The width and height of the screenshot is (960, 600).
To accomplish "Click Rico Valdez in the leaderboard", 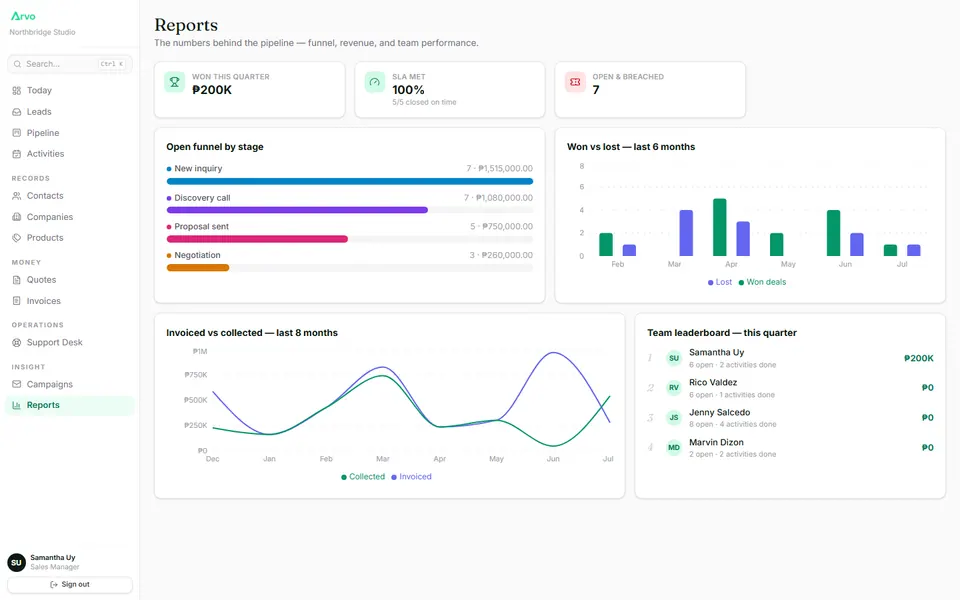I will tap(713, 383).
